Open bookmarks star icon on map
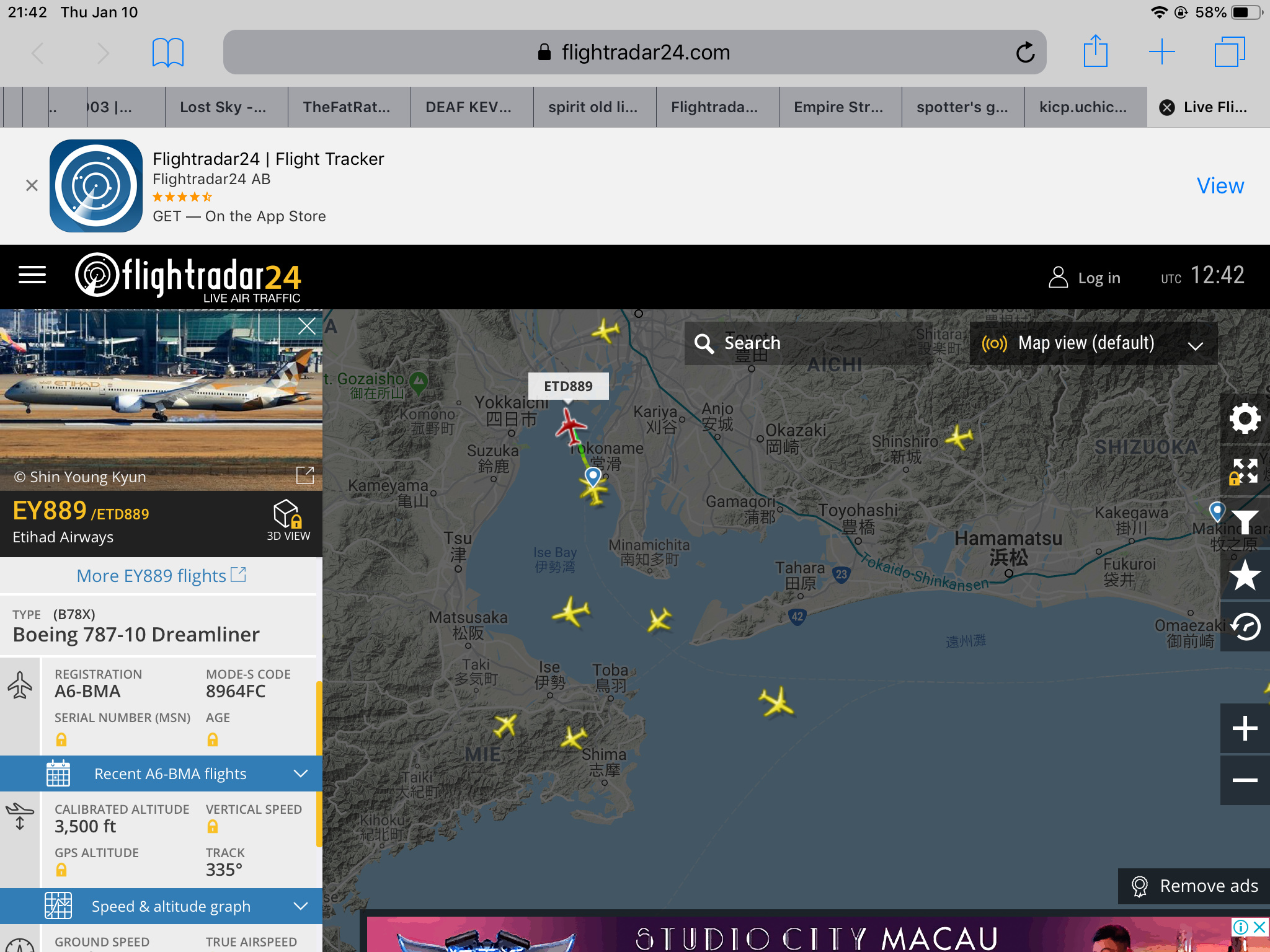Image resolution: width=1270 pixels, height=952 pixels. [x=1245, y=575]
